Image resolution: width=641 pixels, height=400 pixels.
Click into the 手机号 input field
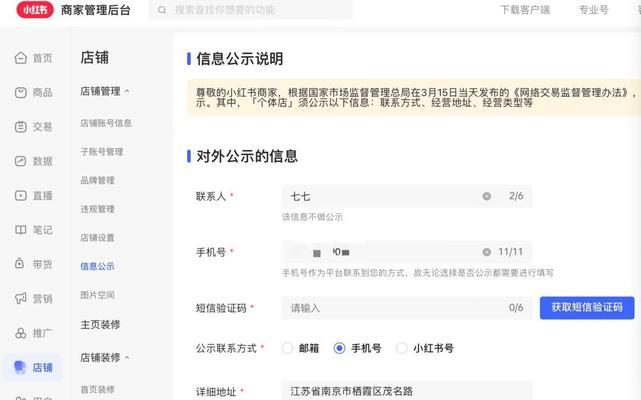[407, 252]
